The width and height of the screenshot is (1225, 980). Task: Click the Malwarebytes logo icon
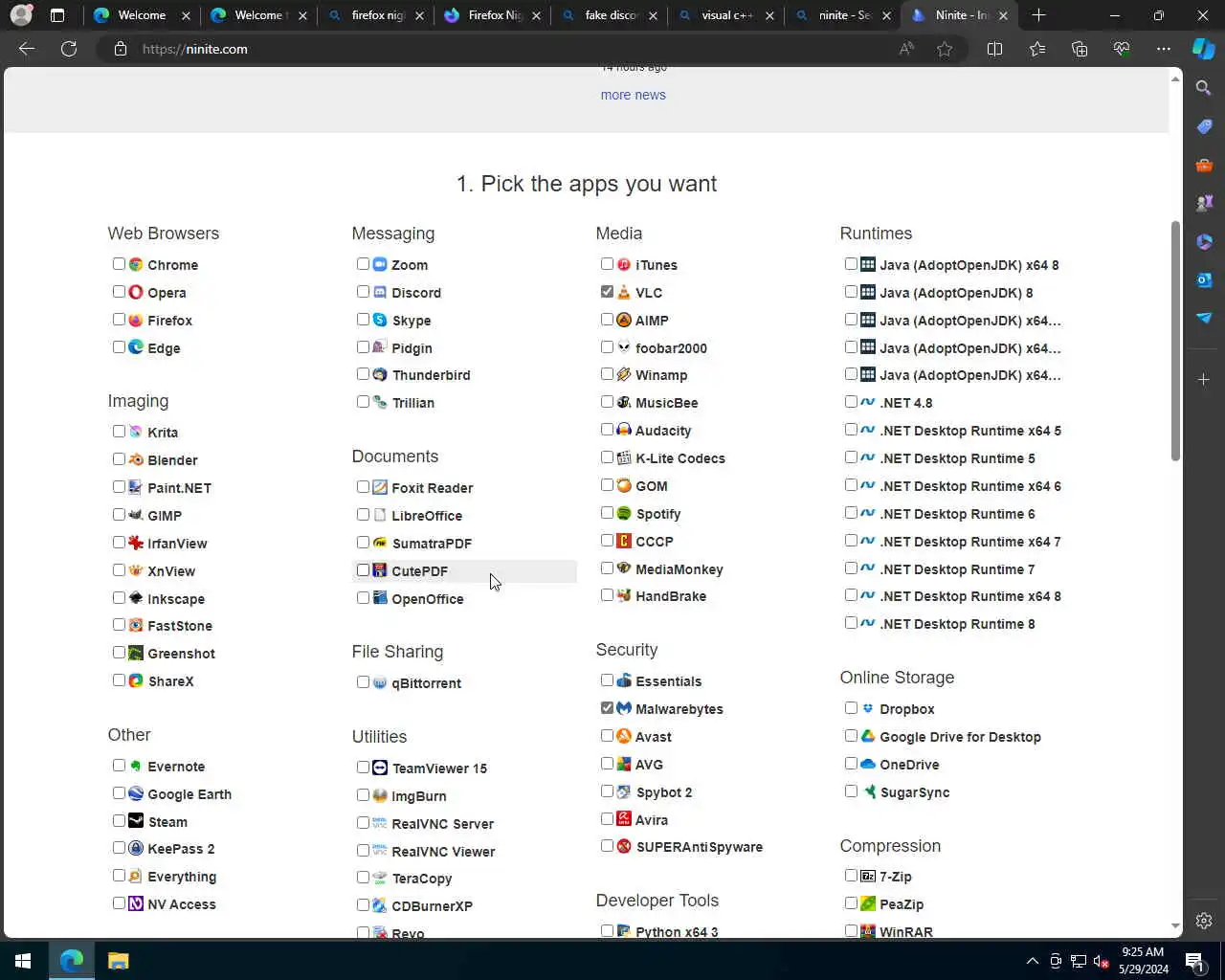(624, 708)
